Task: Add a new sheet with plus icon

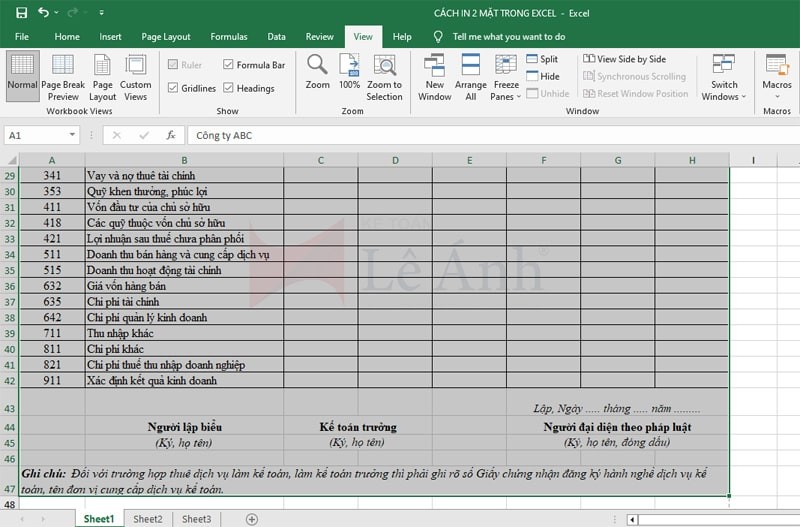Action: 252,519
